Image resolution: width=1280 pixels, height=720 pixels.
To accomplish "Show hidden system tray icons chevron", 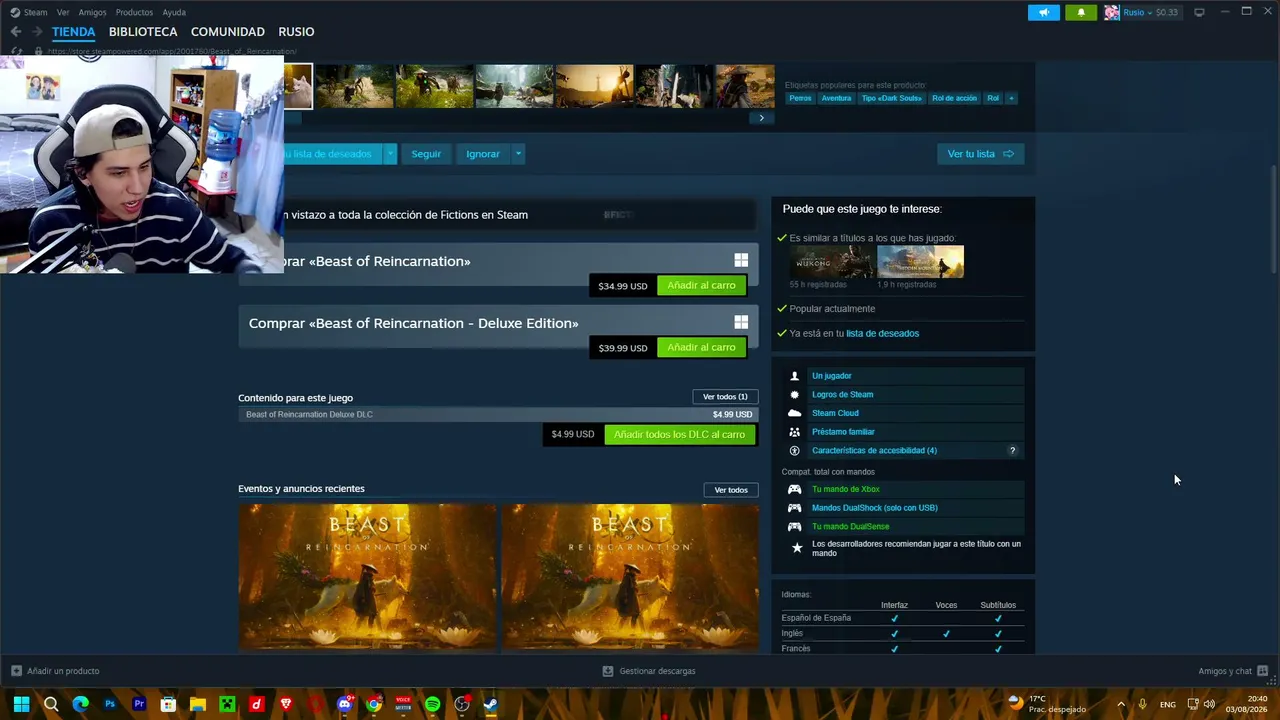I will click(1121, 704).
